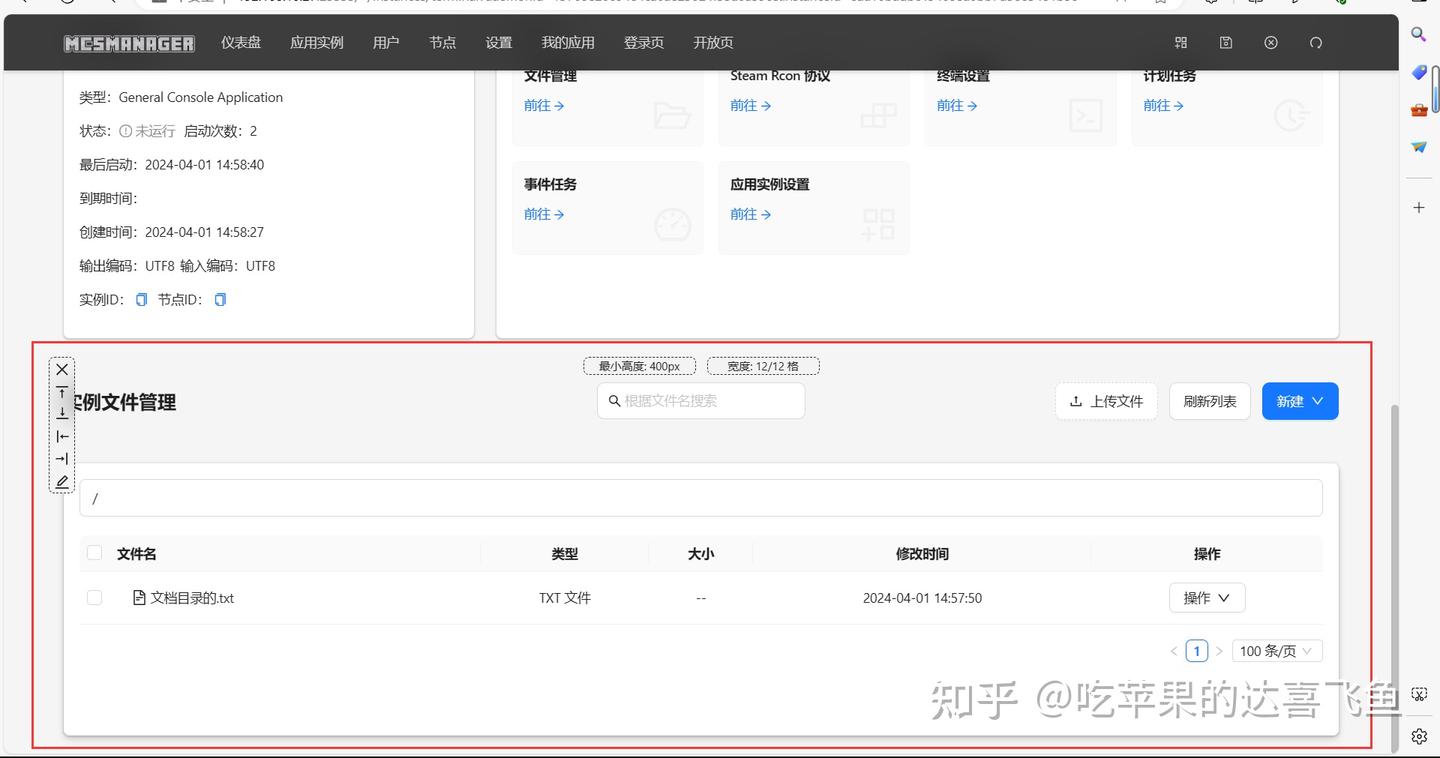
Task: Open 设置 in the top navigation
Action: 499,42
